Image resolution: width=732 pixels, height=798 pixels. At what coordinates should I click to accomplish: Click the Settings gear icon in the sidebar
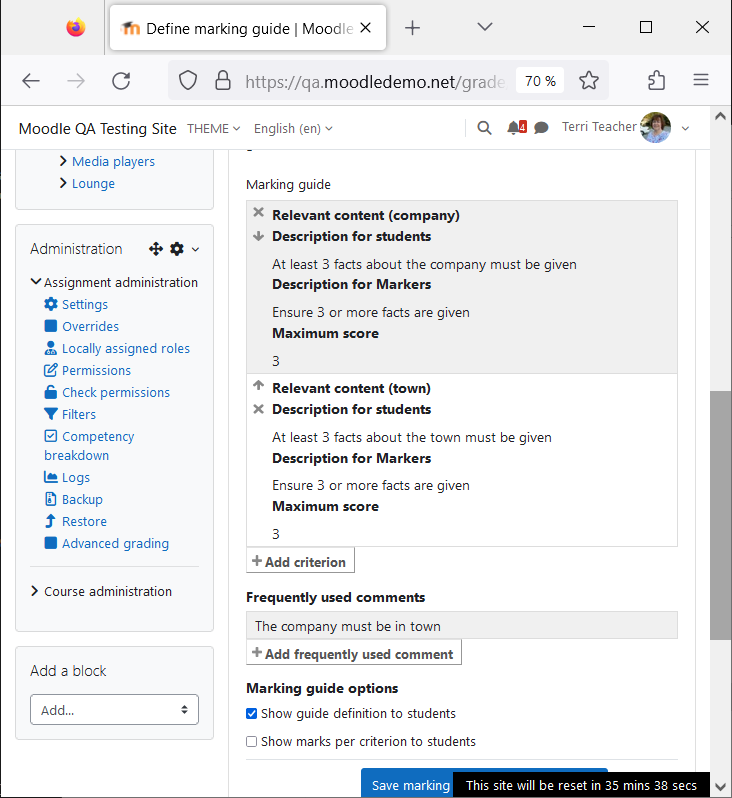pos(50,304)
